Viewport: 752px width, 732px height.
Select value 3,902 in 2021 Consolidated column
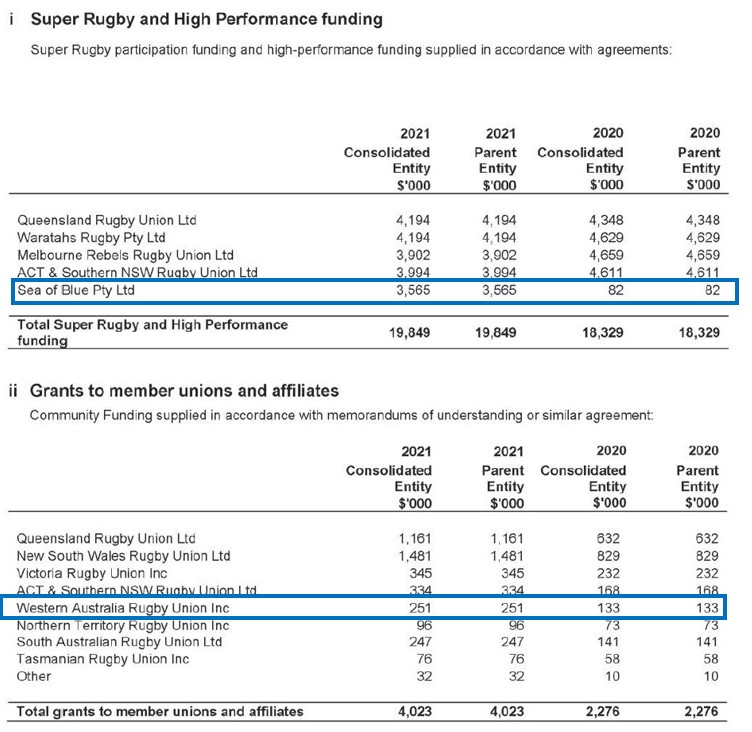click(x=413, y=255)
